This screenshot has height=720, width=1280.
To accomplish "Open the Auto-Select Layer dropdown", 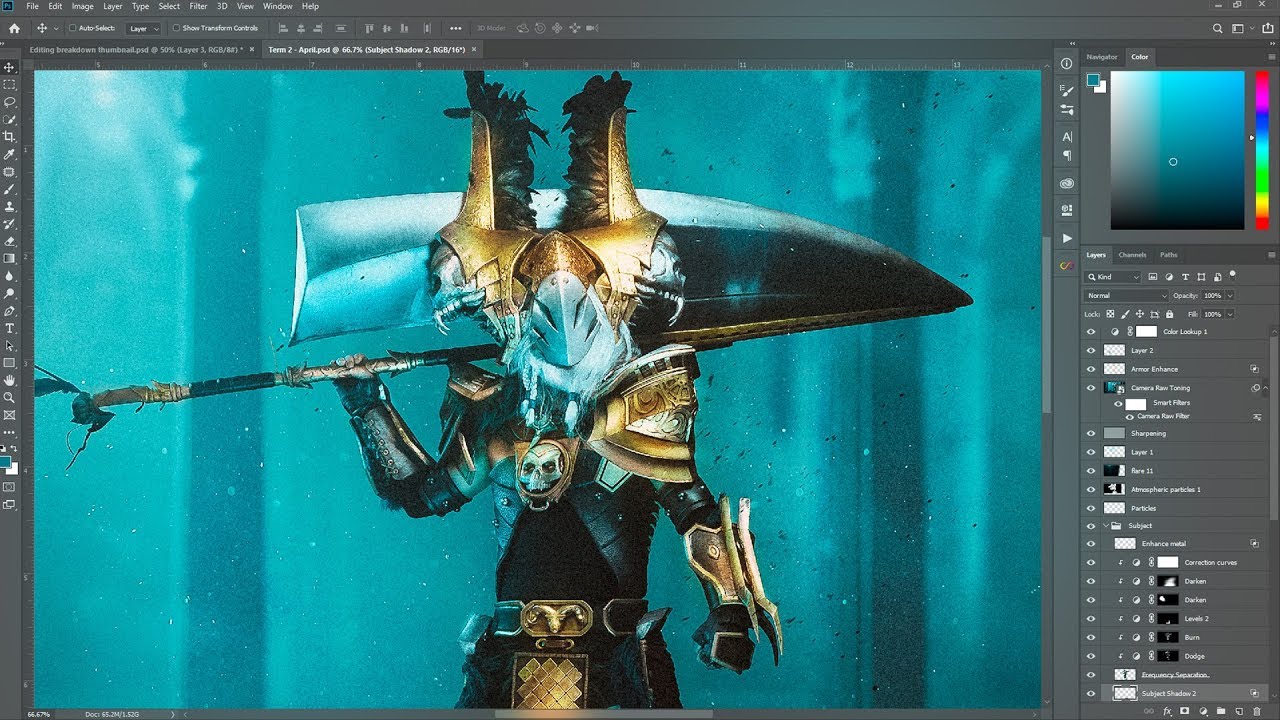I will pos(144,28).
